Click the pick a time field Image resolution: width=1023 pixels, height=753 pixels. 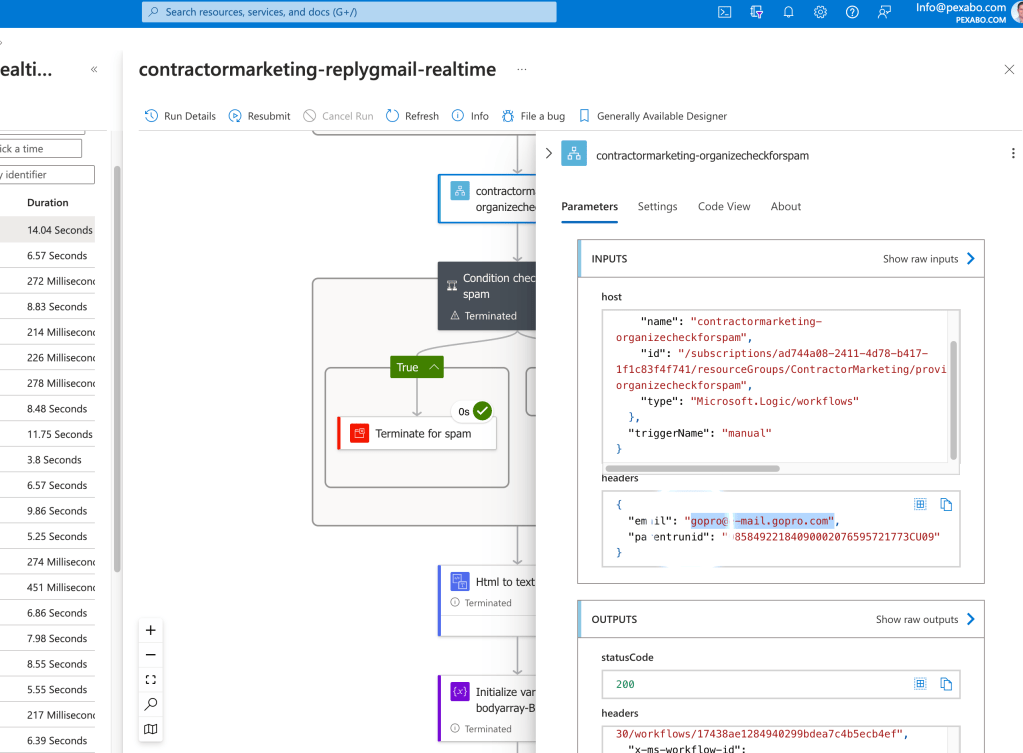[40, 149]
